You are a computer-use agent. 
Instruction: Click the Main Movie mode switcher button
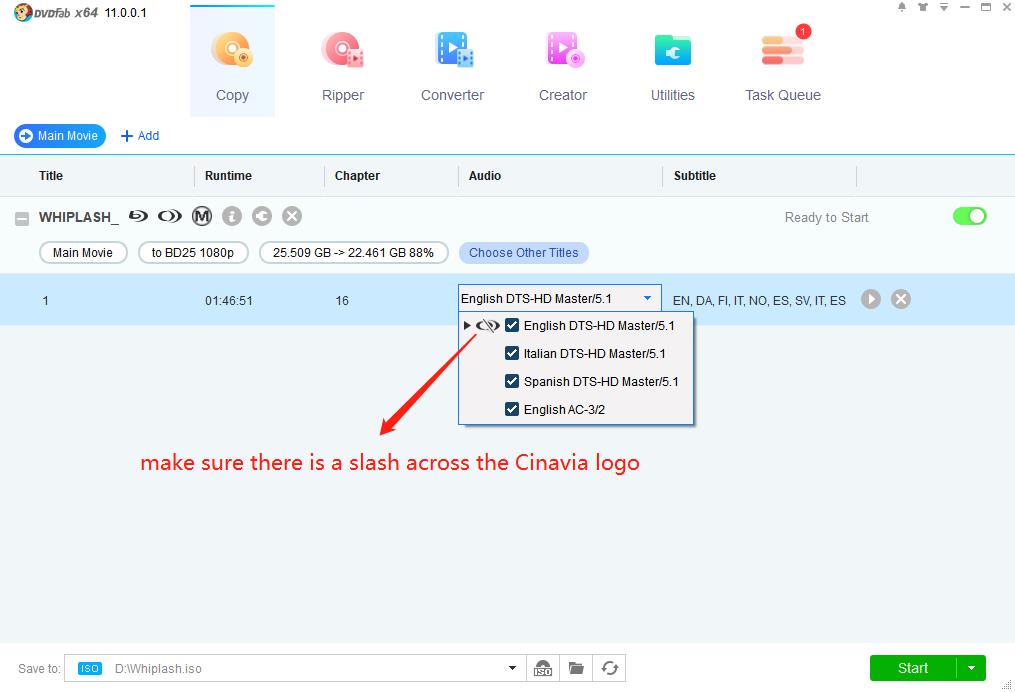pyautogui.click(x=60, y=136)
